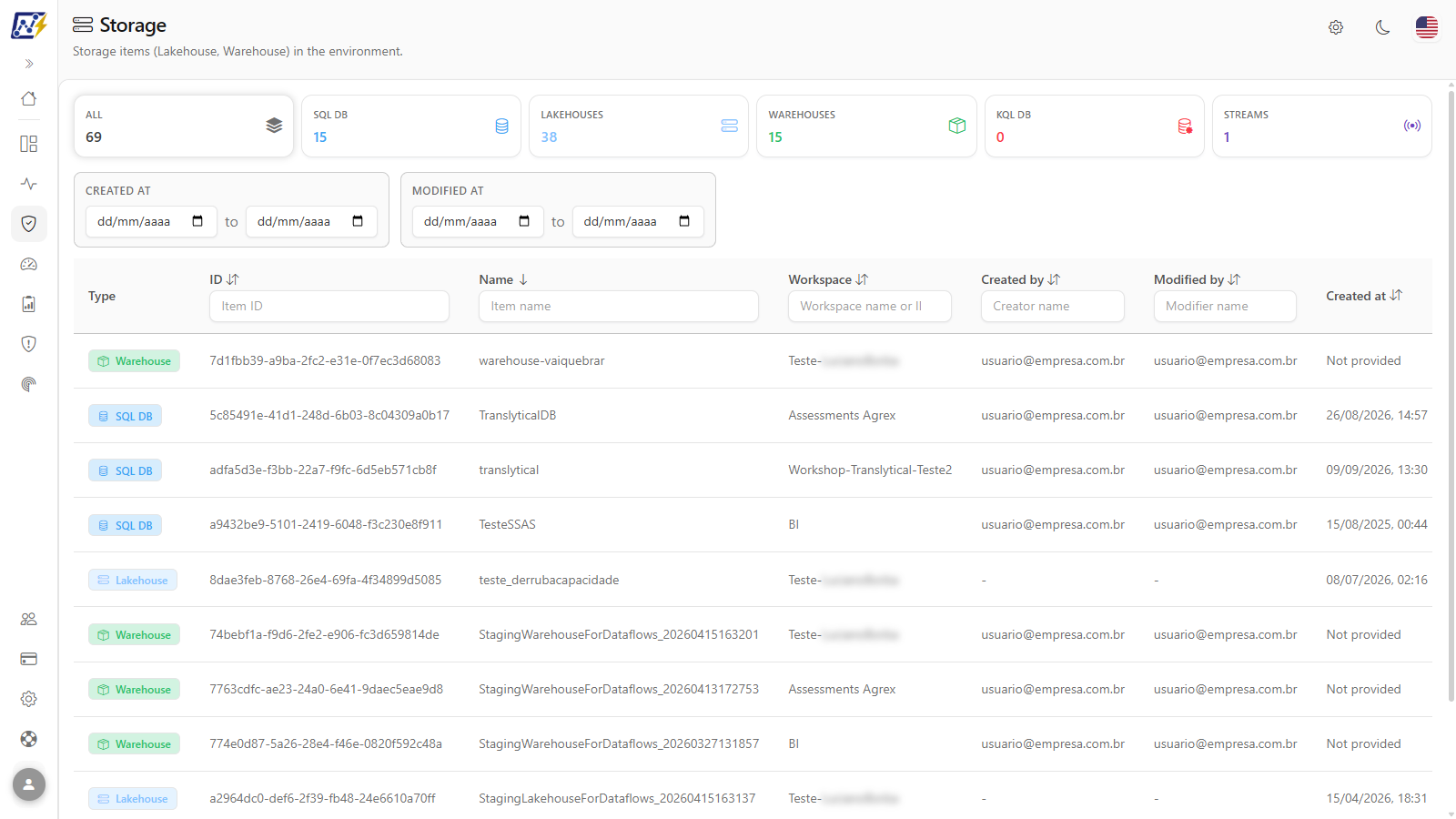Expand the sidebar with the double chevron
The height and width of the screenshot is (819, 1456).
29,64
